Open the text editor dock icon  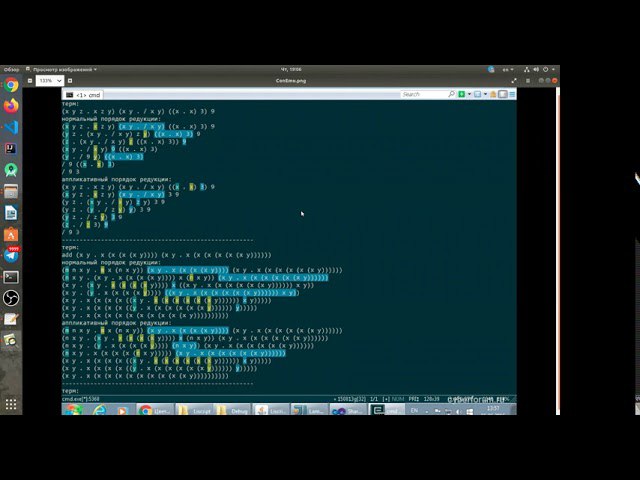point(11,320)
